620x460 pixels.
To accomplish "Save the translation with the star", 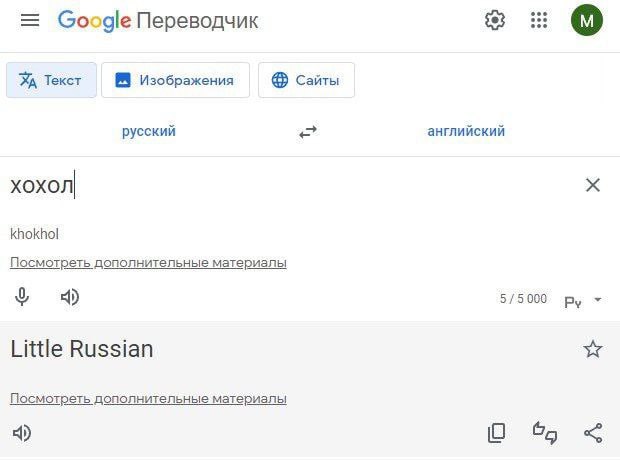I will [x=593, y=349].
